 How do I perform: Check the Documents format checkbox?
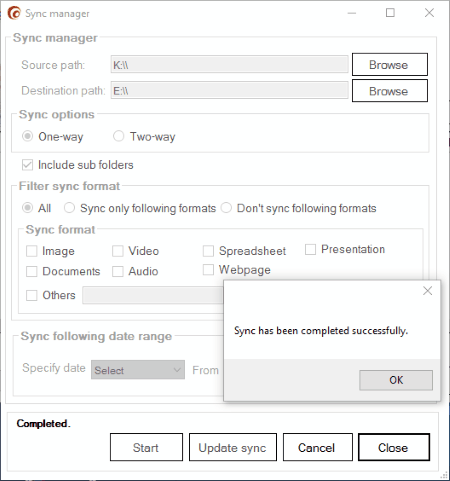32,271
